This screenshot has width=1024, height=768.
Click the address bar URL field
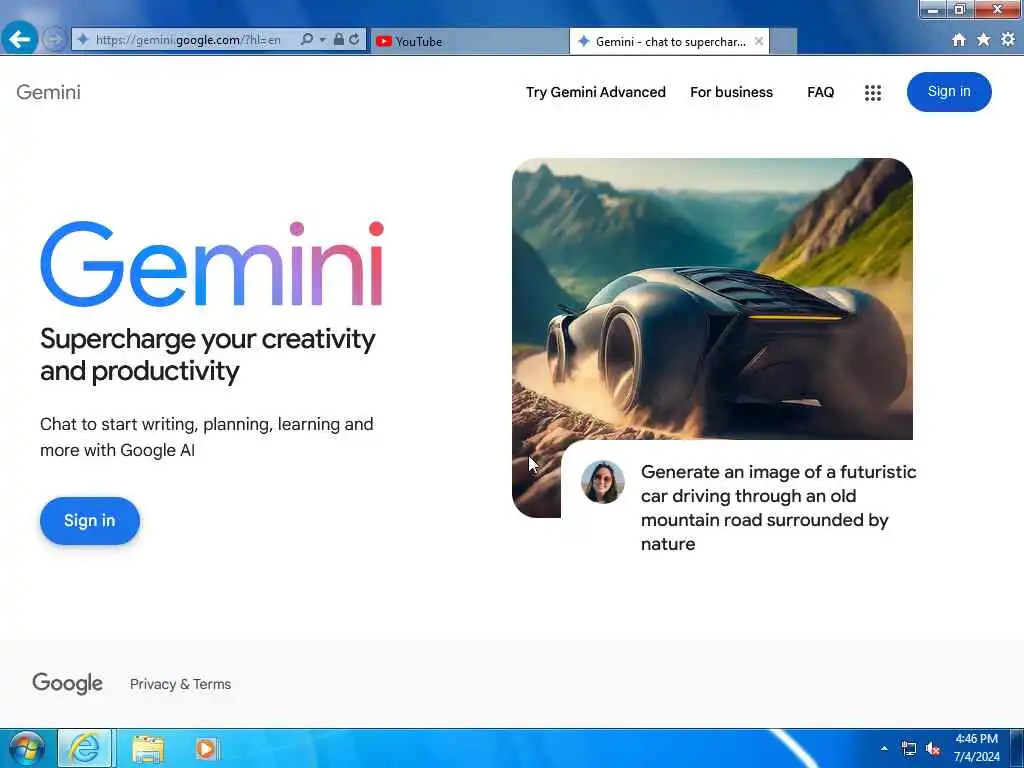tap(189, 40)
